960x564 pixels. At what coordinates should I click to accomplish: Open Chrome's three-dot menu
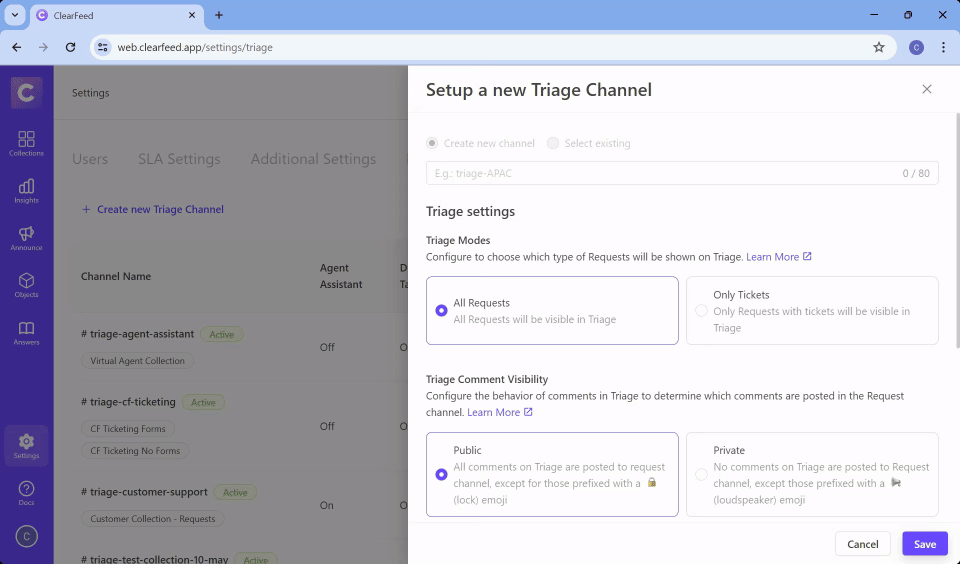[x=943, y=47]
